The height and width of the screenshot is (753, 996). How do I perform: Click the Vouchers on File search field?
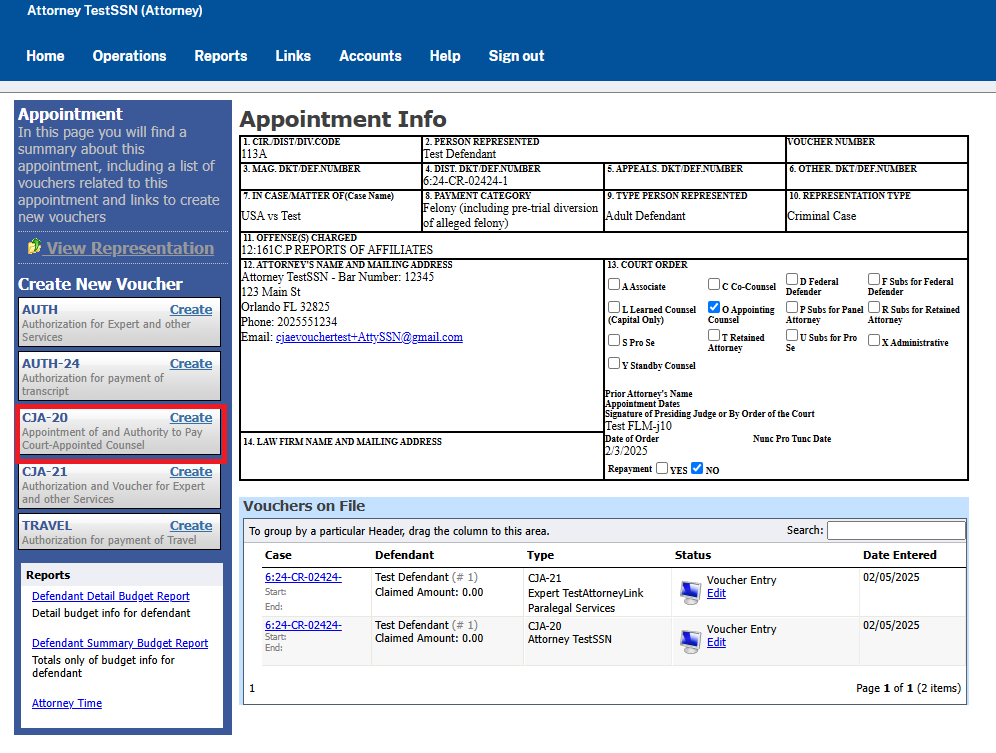(895, 530)
